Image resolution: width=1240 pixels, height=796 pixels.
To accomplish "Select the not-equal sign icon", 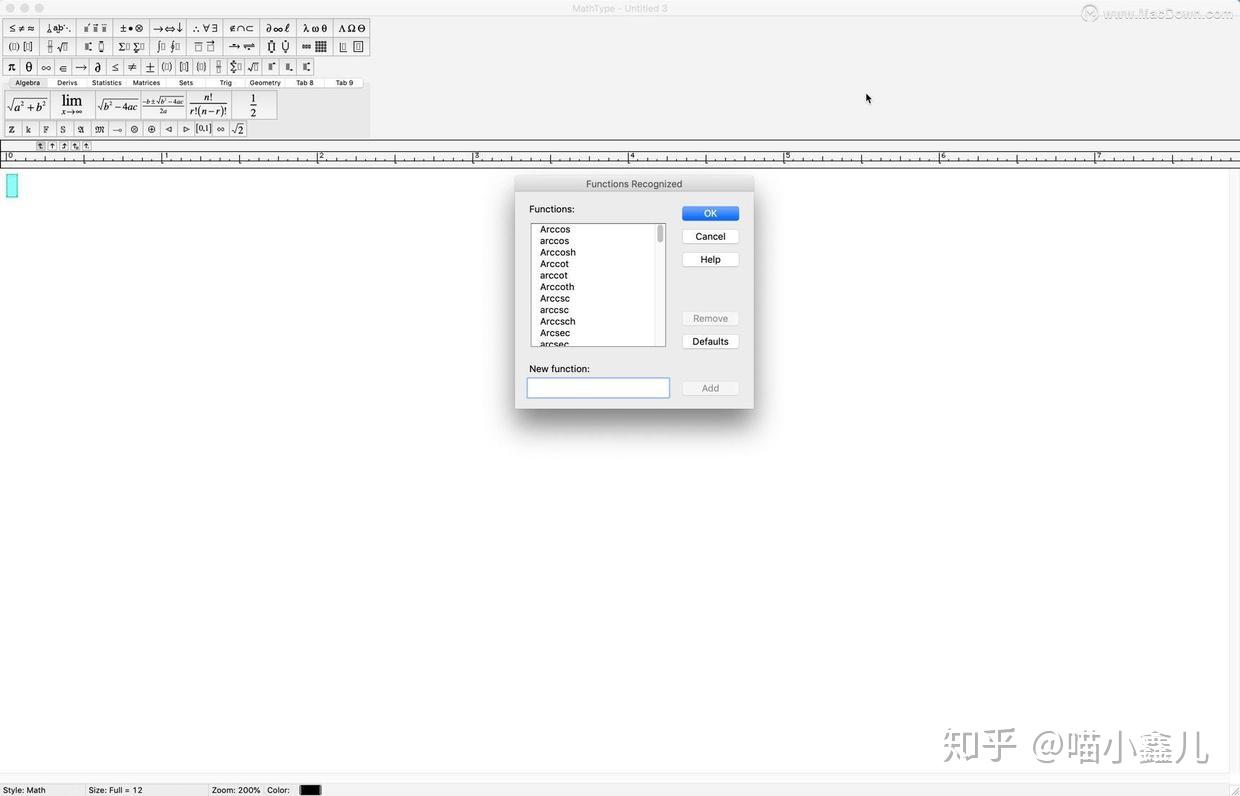I will click(x=131, y=67).
